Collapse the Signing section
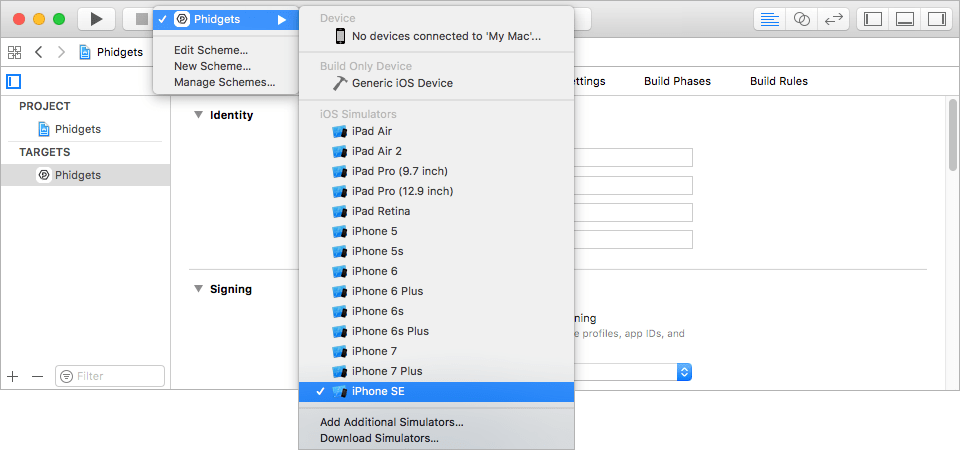 pyautogui.click(x=198, y=289)
